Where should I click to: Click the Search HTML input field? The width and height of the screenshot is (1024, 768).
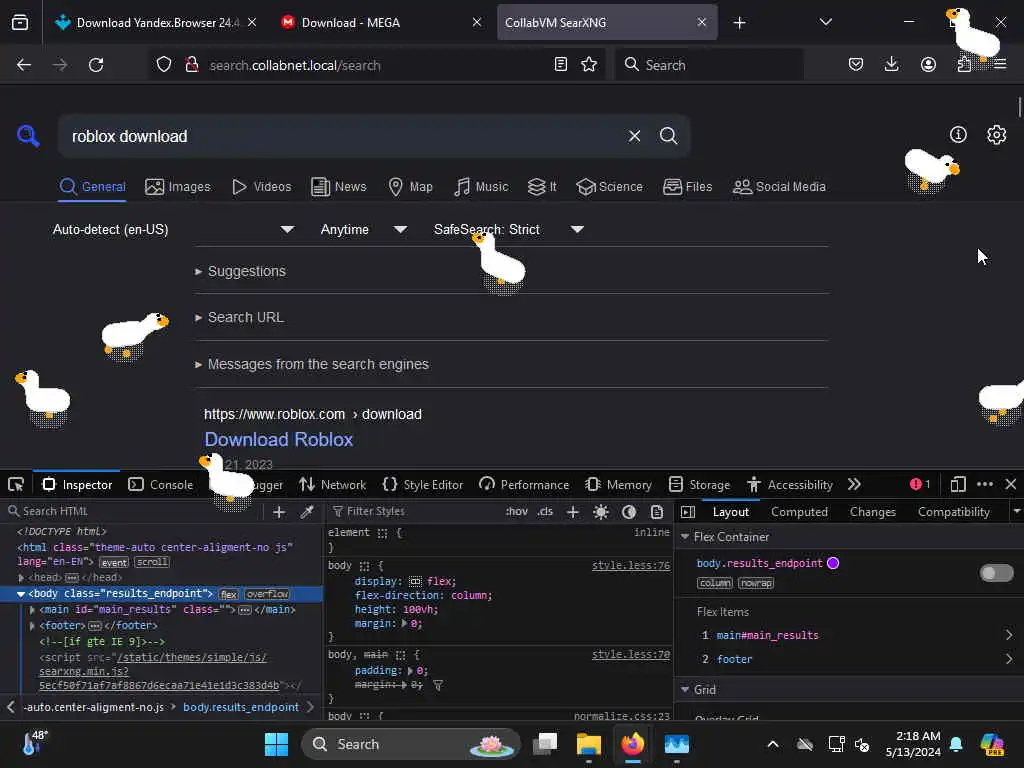pyautogui.click(x=134, y=511)
